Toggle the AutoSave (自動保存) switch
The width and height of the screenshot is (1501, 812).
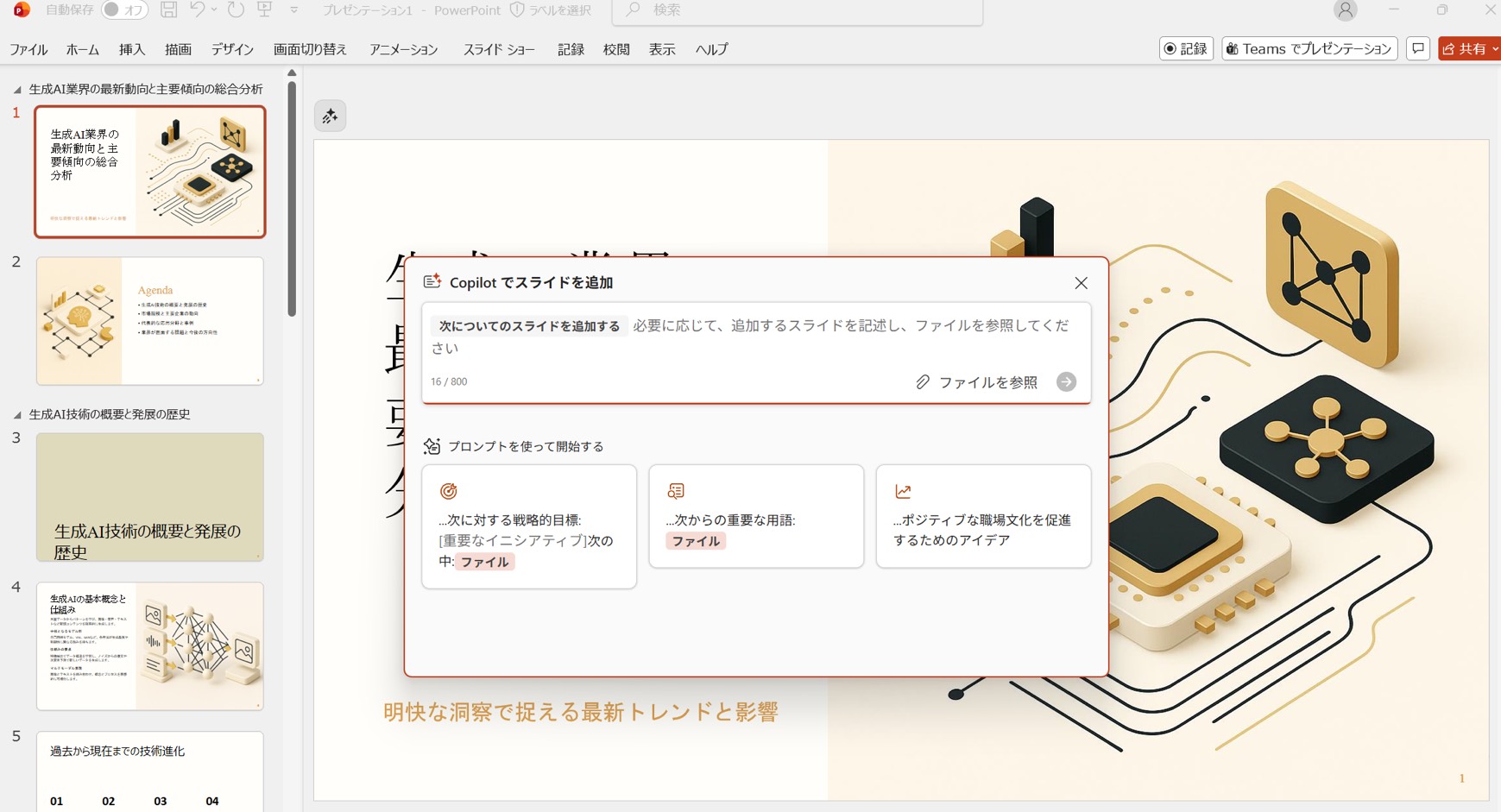point(124,10)
